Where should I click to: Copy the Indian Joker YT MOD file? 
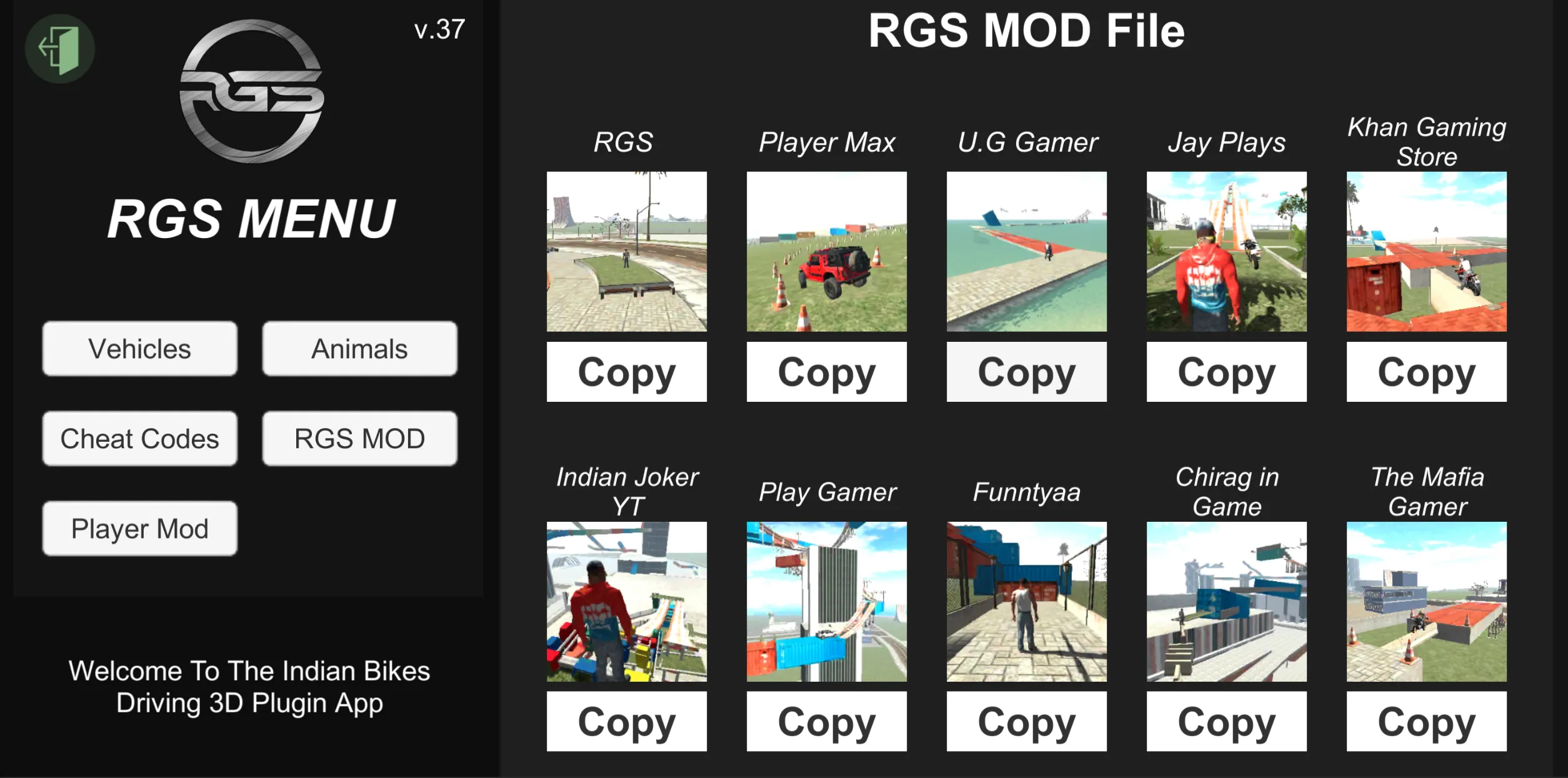click(626, 722)
